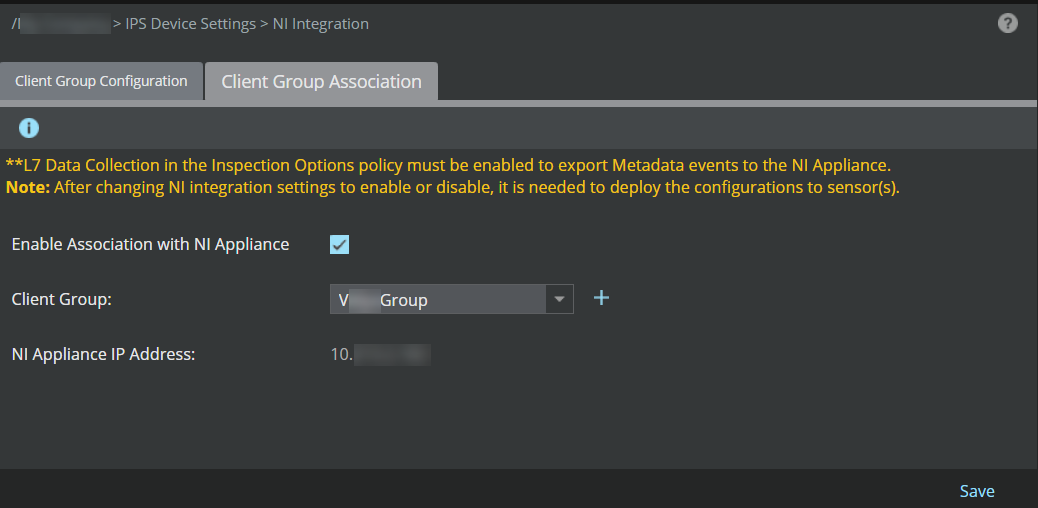Open the help question mark icon

point(1007,24)
